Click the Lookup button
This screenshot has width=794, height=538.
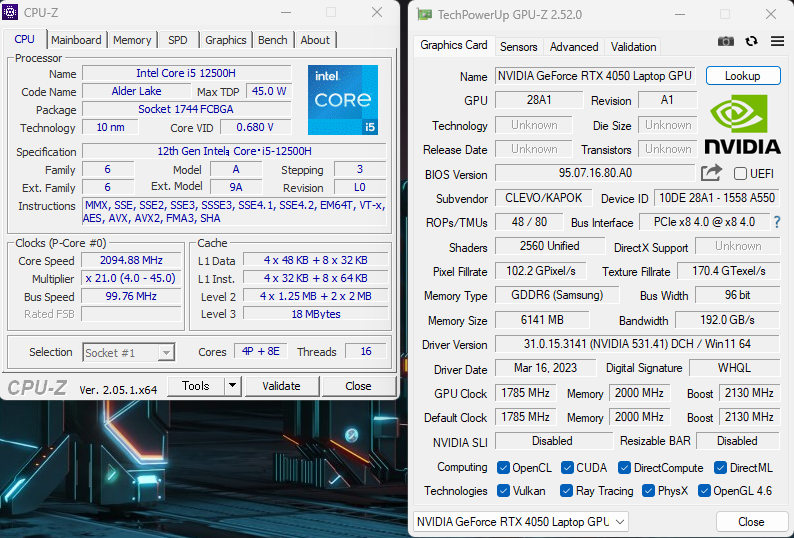pos(743,75)
